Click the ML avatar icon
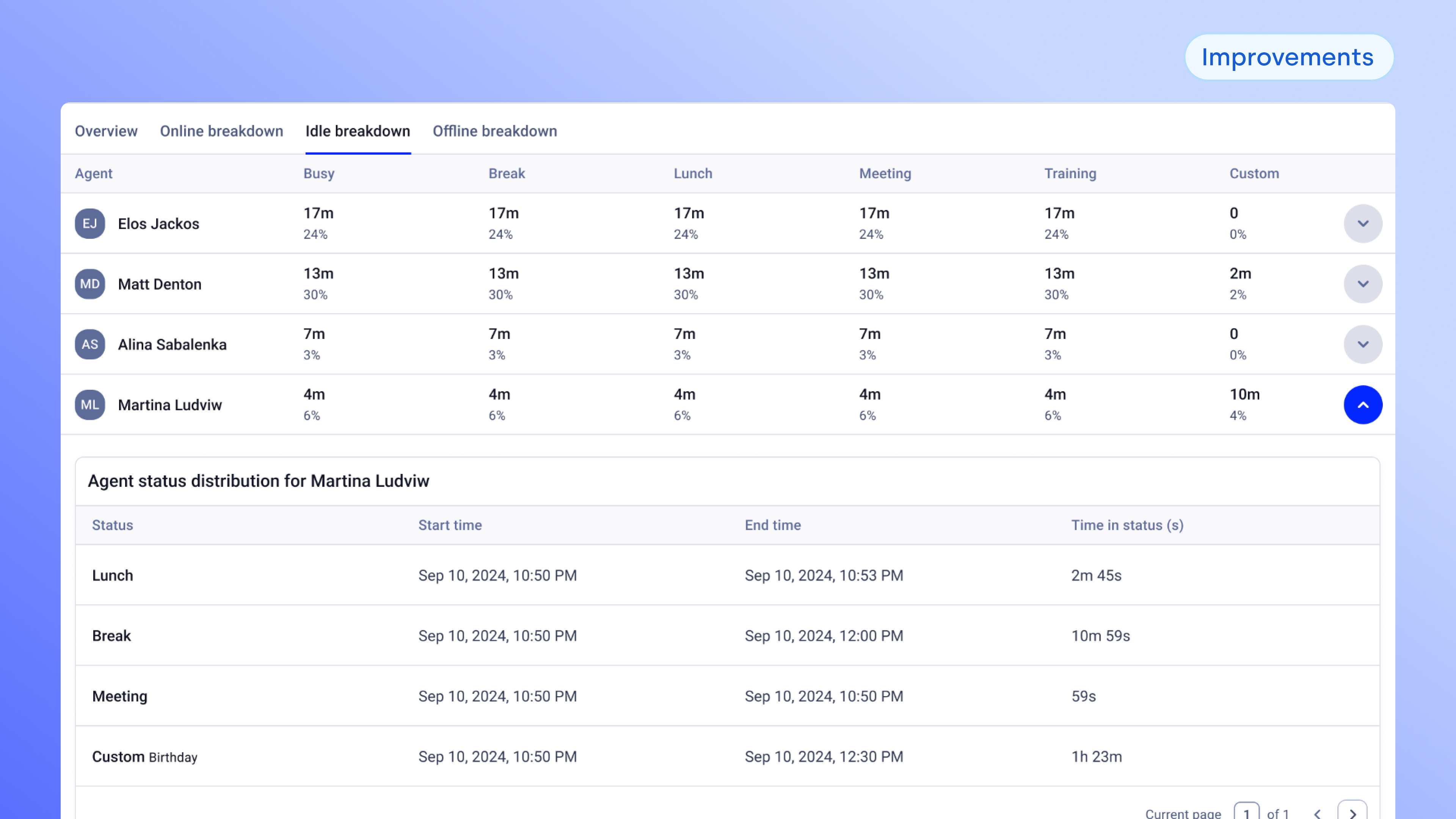1456x819 pixels. [x=90, y=405]
